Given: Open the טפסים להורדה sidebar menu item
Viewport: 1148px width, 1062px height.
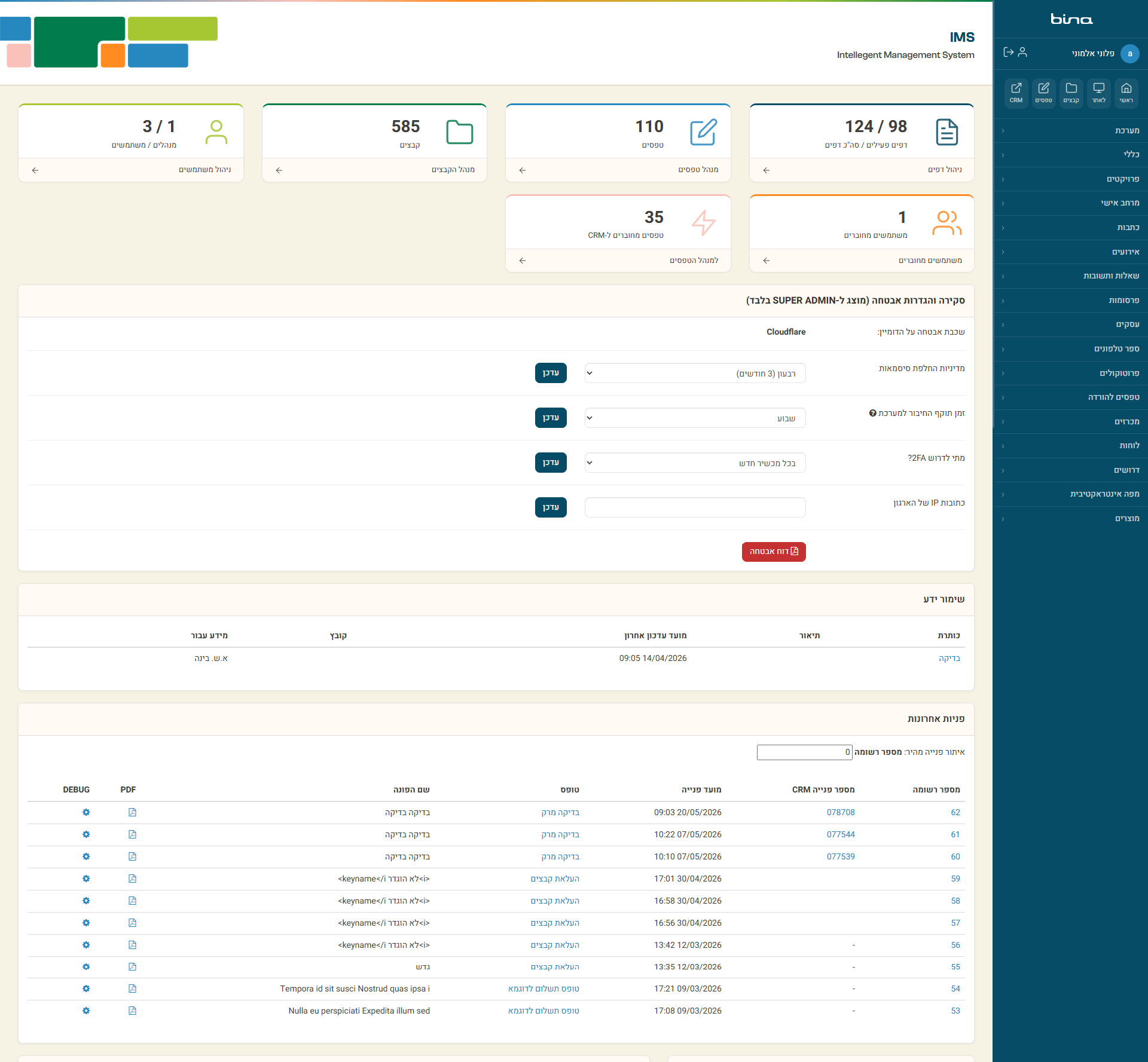Looking at the screenshot, I should click(1070, 397).
